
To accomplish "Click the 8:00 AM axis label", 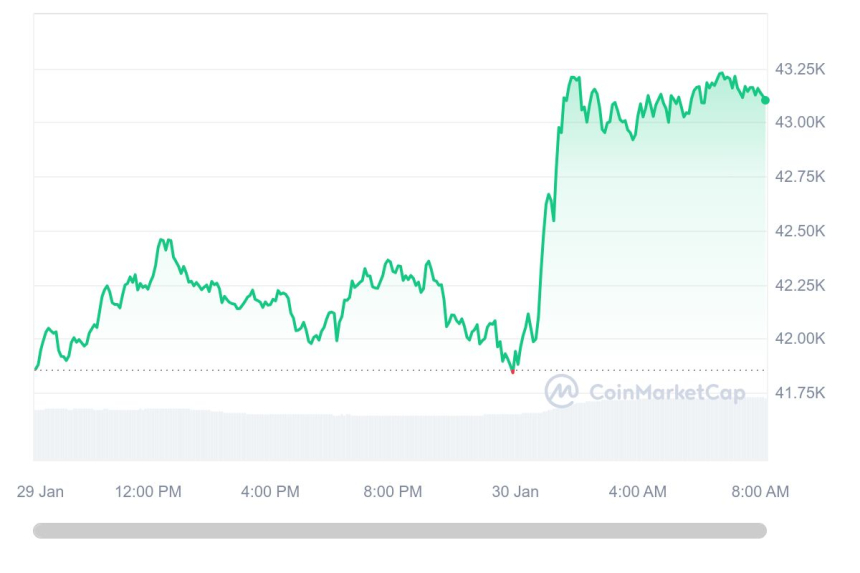I will pos(760,492).
